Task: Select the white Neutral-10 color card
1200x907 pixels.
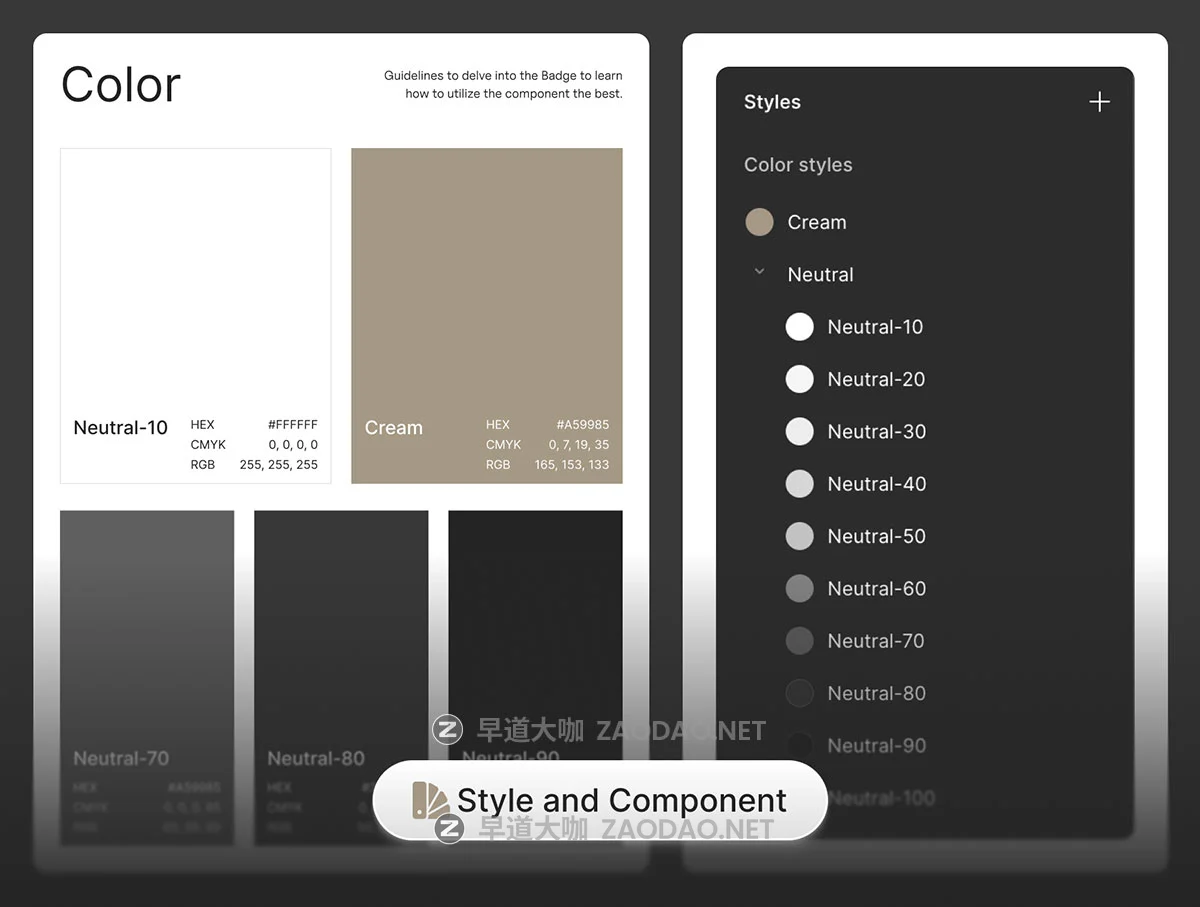Action: point(195,290)
